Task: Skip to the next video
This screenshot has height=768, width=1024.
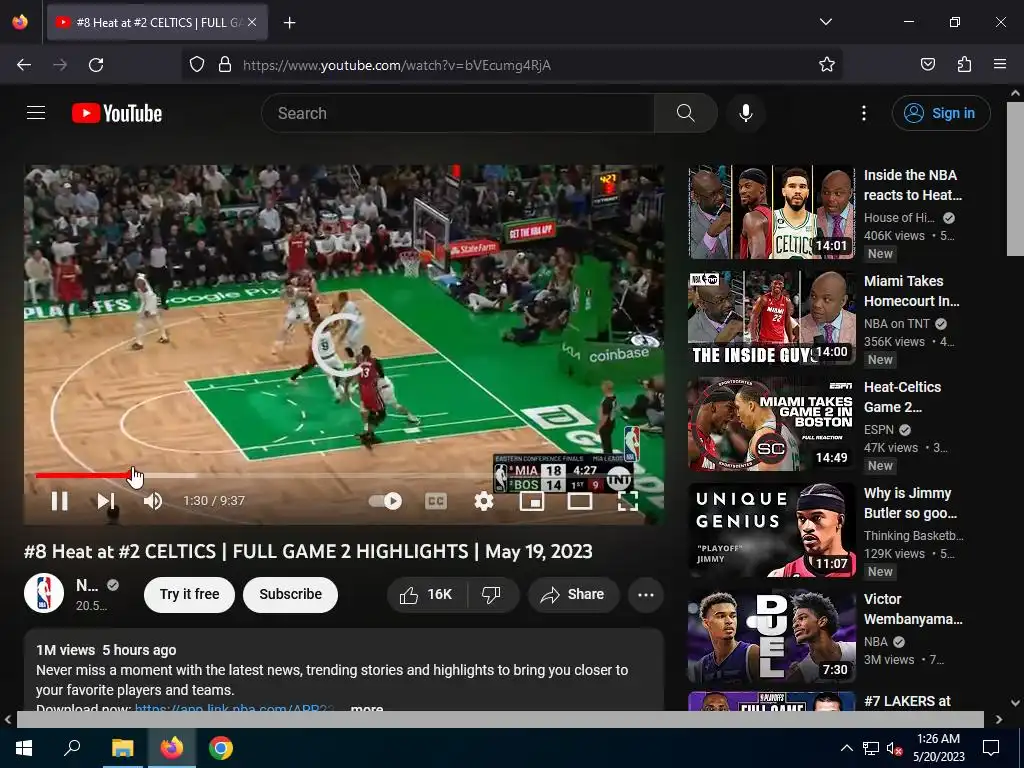Action: 106,501
